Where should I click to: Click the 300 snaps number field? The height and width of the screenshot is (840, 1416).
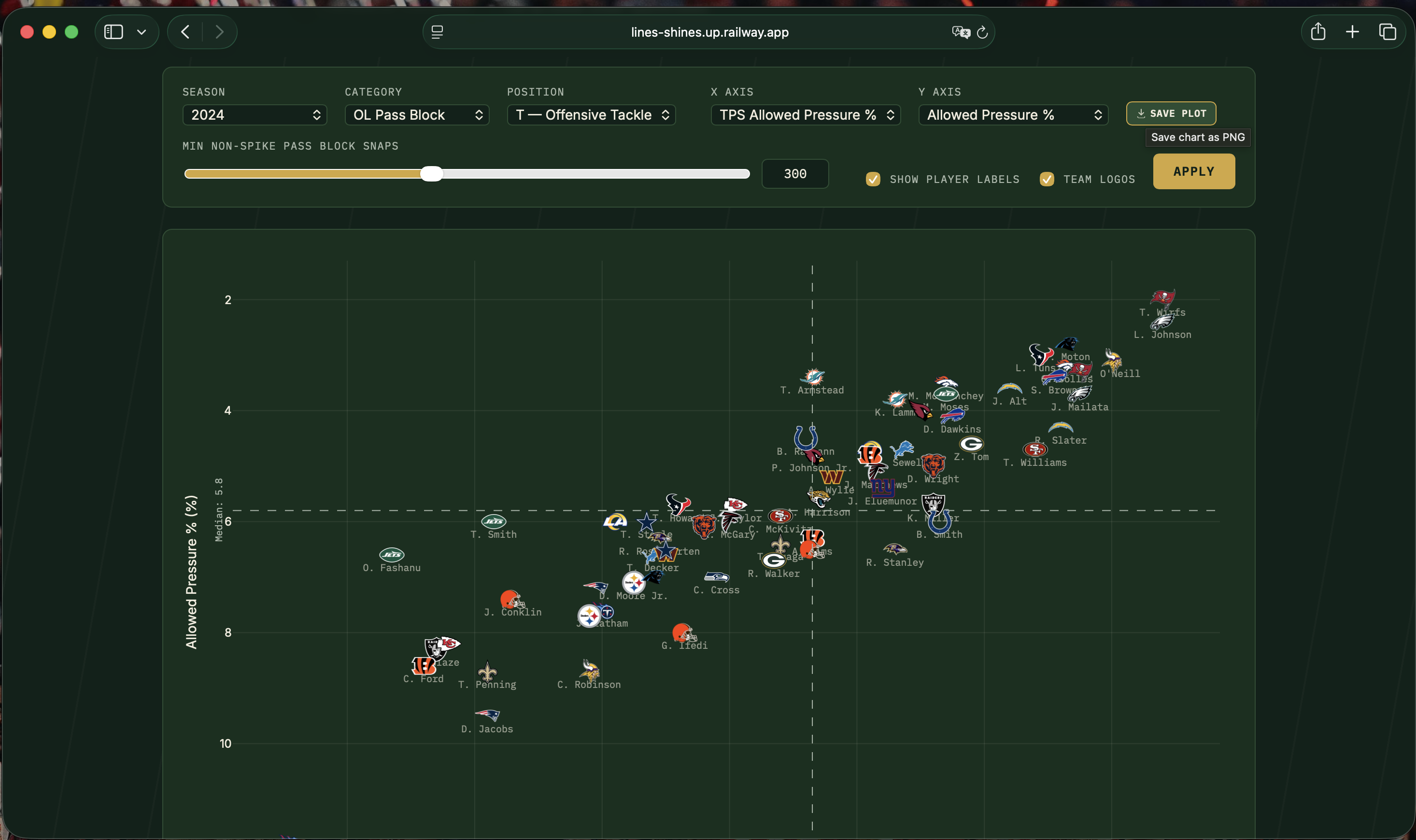(795, 174)
